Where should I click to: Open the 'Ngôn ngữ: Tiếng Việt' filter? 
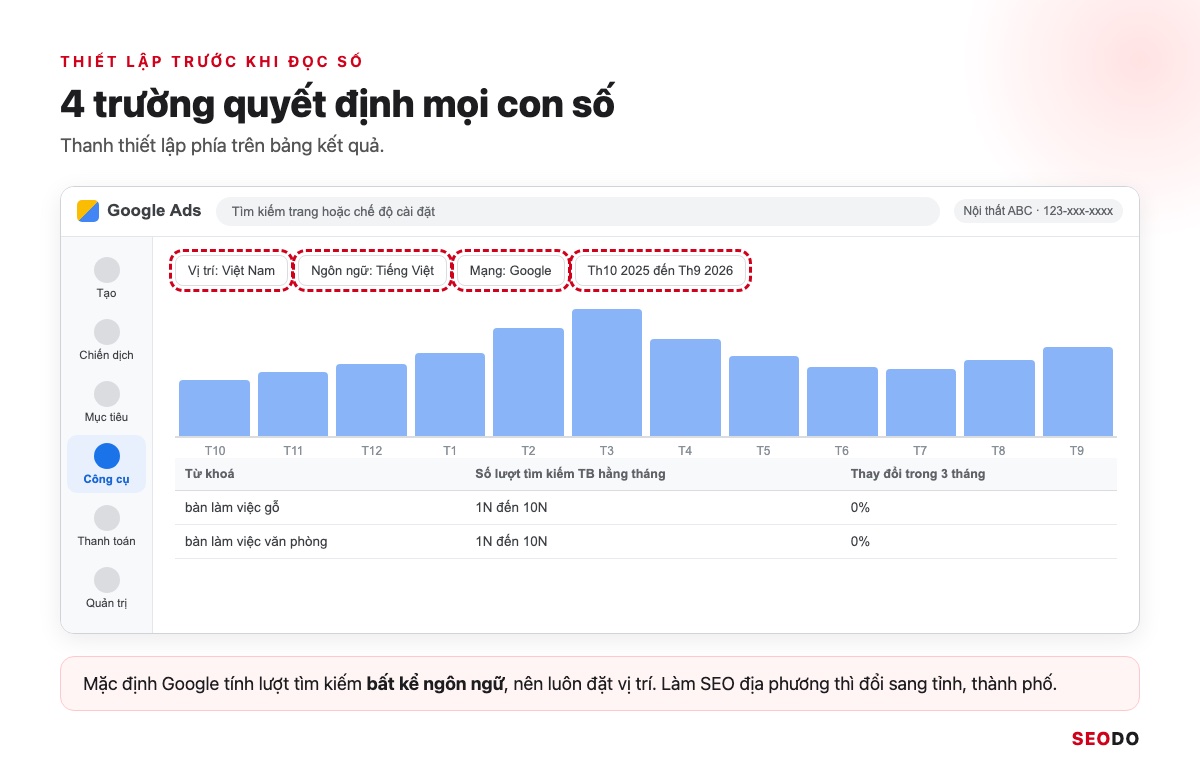point(372,270)
